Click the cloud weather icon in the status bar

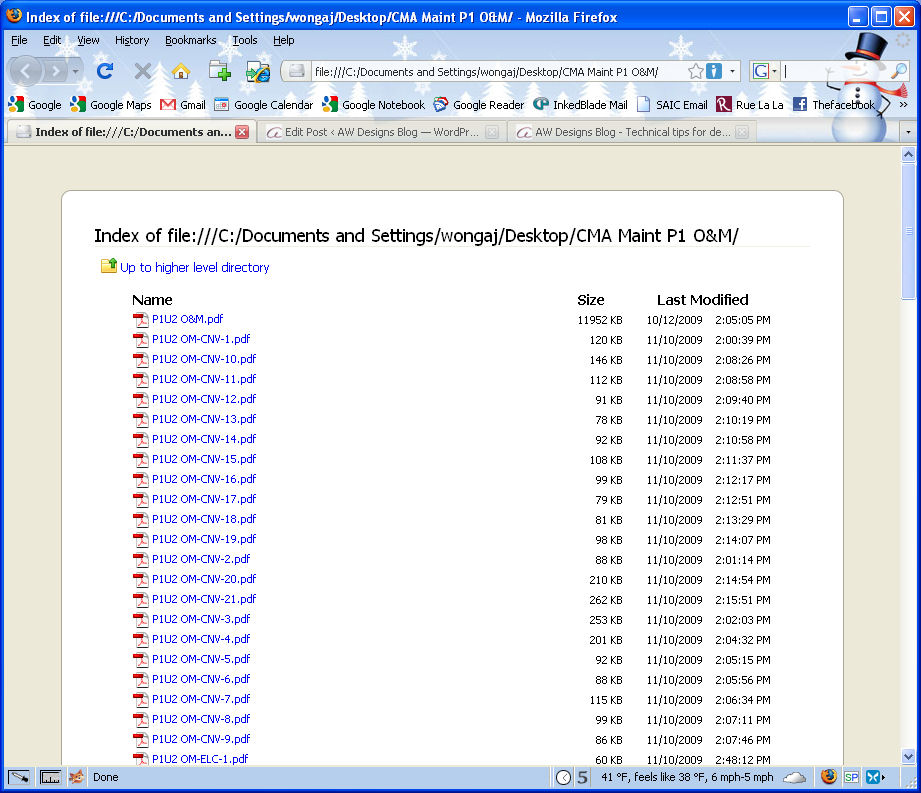[x=794, y=778]
